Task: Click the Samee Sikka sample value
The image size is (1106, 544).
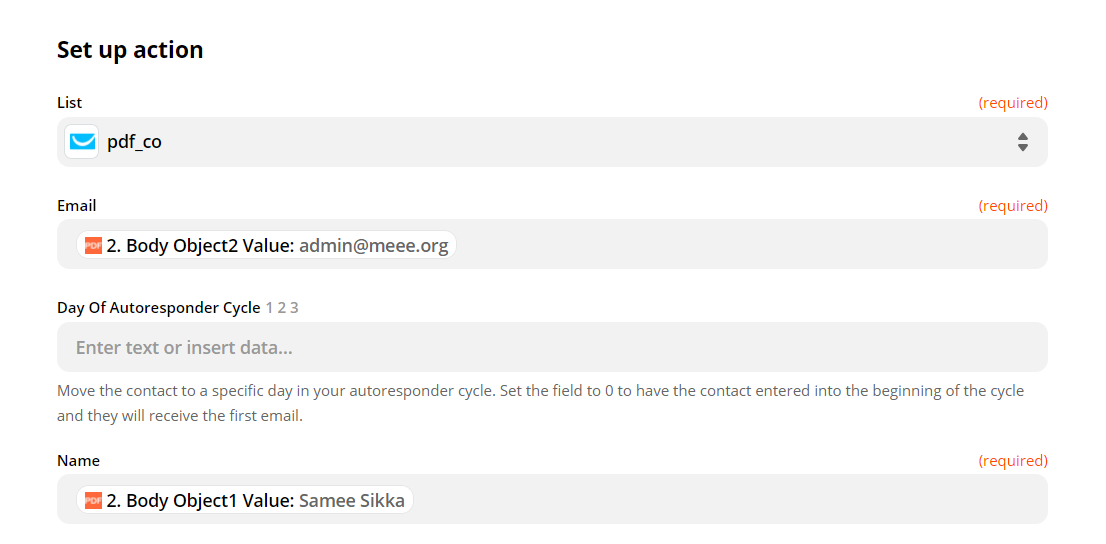Action: tap(352, 501)
